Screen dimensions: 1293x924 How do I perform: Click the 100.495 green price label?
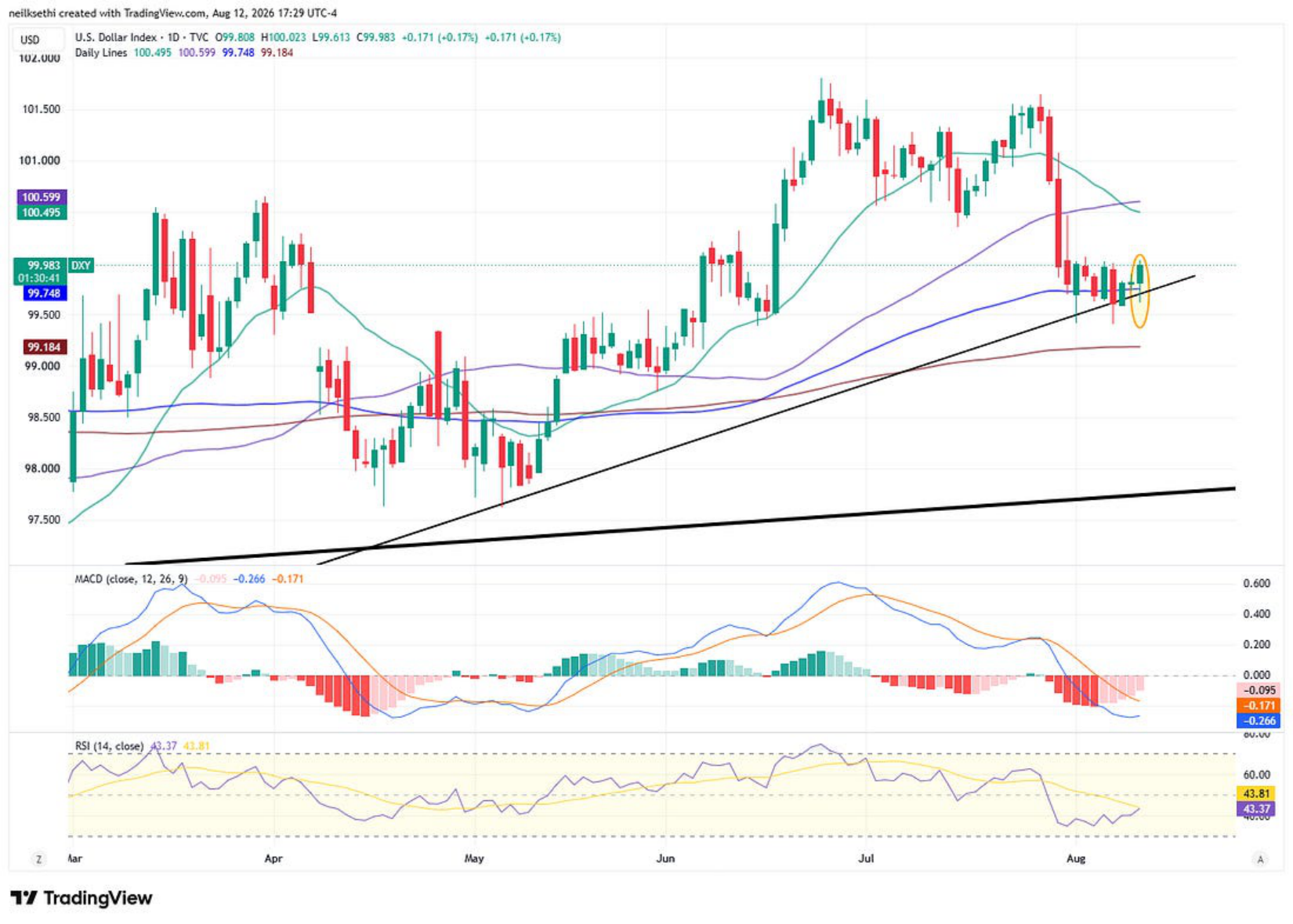coord(41,212)
